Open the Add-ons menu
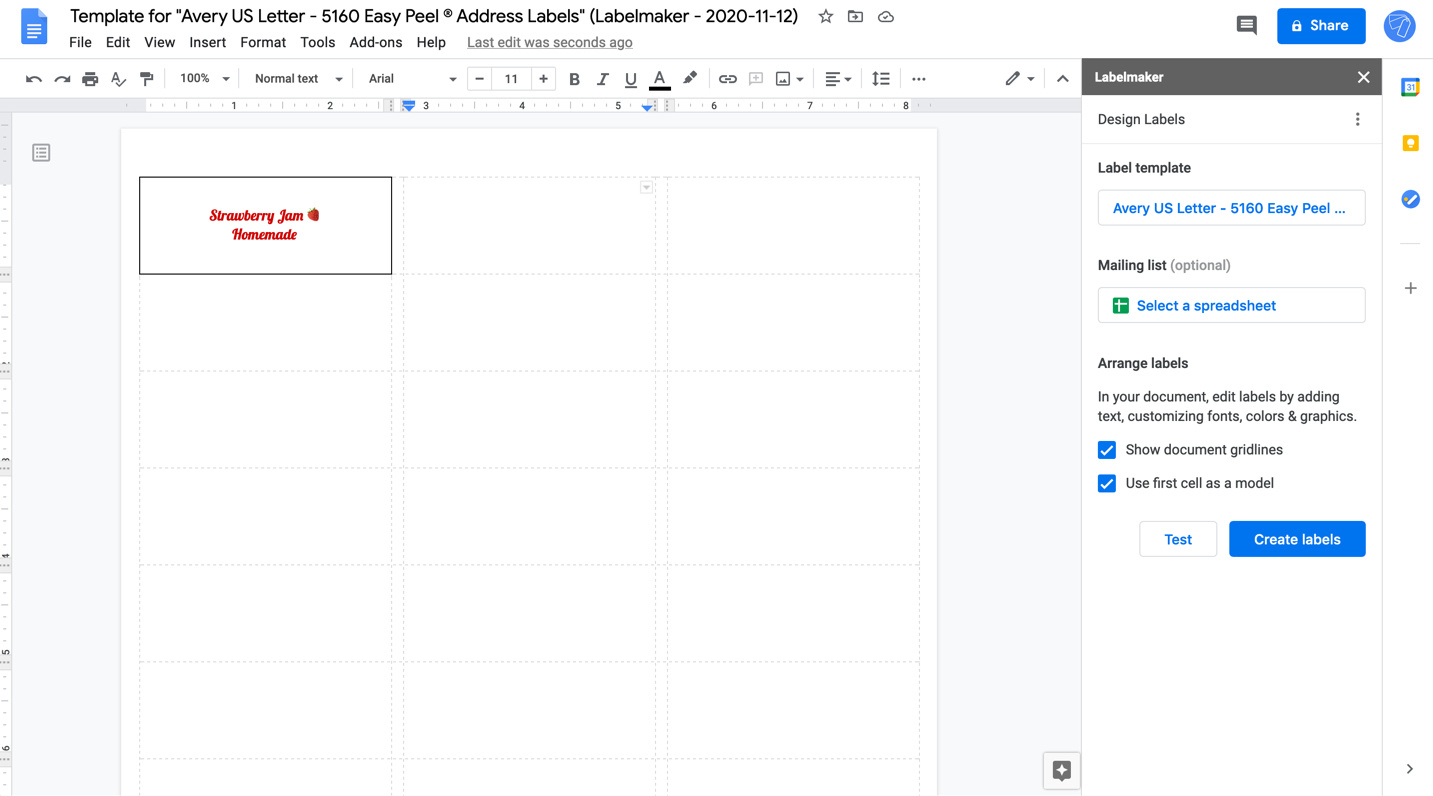Image resolution: width=1433 pixels, height=796 pixels. click(375, 42)
